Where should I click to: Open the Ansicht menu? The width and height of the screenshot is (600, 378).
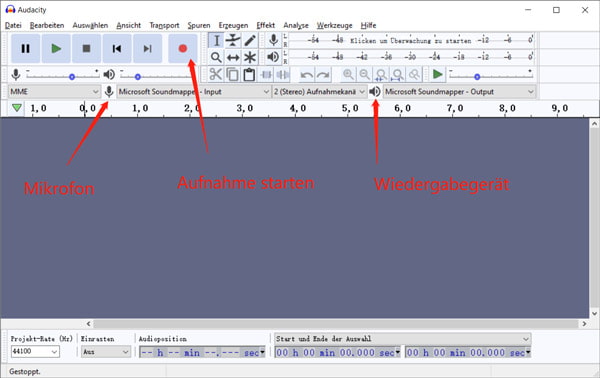click(128, 25)
